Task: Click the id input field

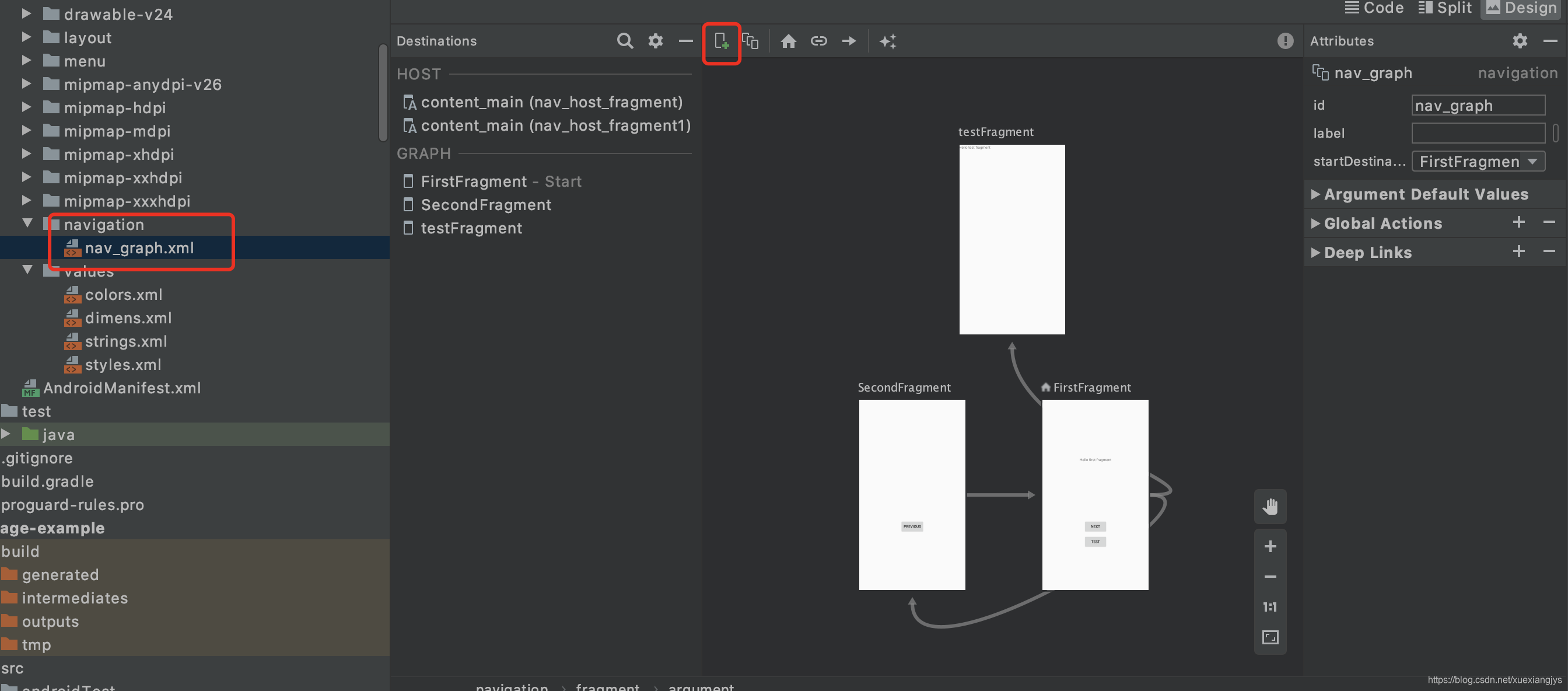Action: coord(1478,105)
